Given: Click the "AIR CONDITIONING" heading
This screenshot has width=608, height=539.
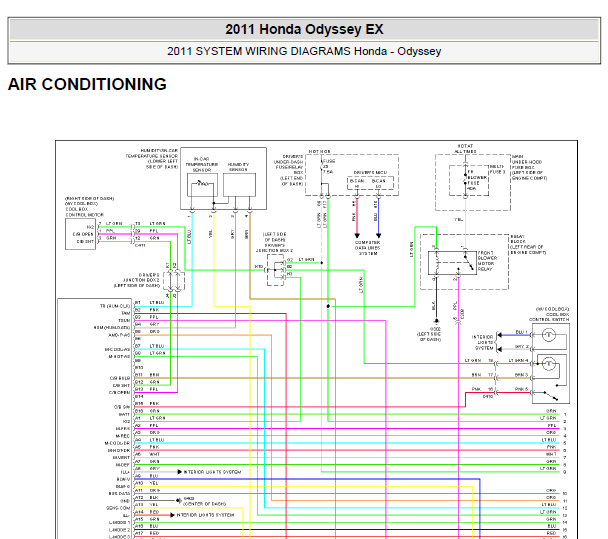Looking at the screenshot, I should [87, 84].
